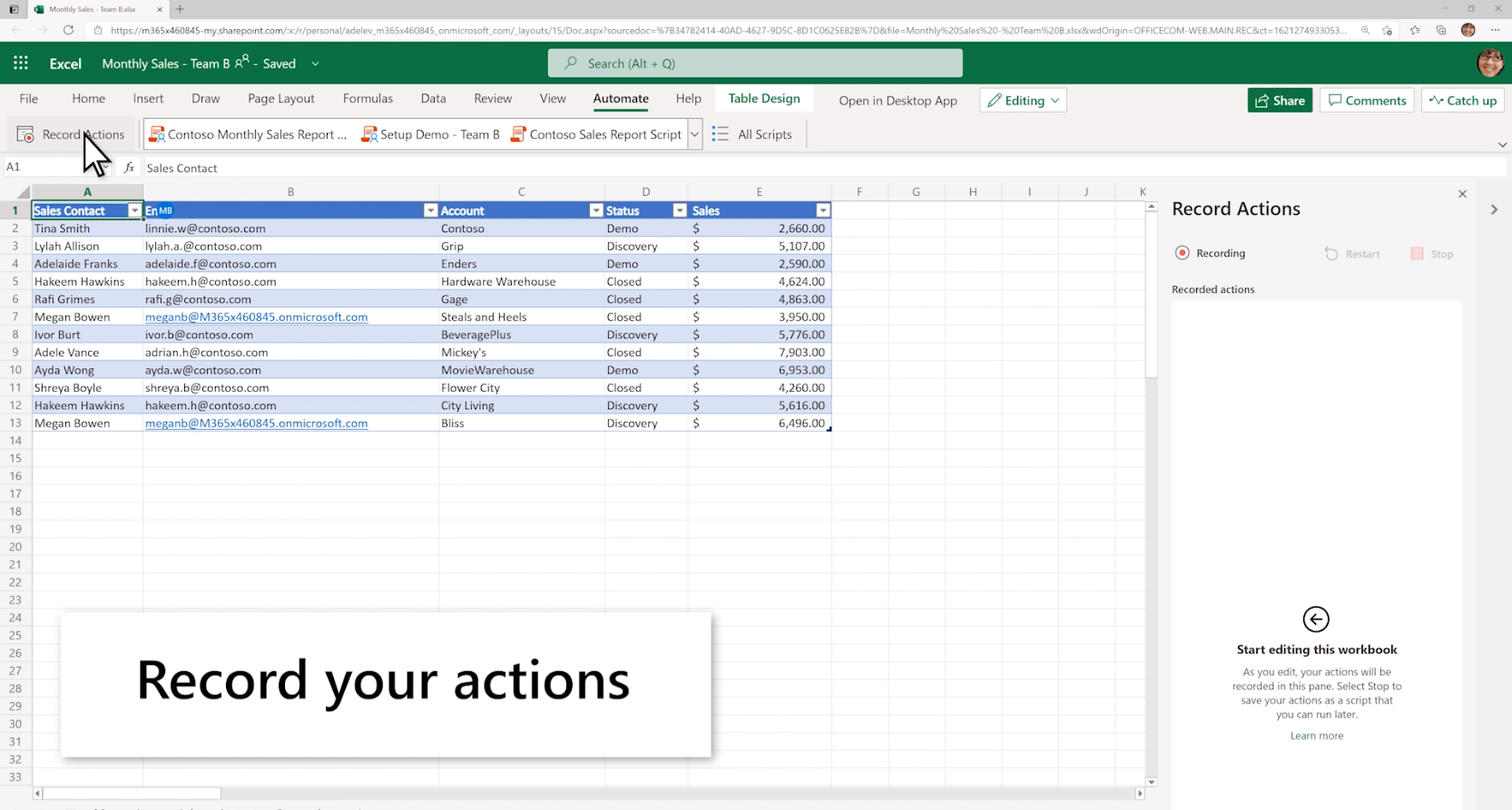The image size is (1512, 810).
Task: Switch to the Review tab
Action: [x=493, y=98]
